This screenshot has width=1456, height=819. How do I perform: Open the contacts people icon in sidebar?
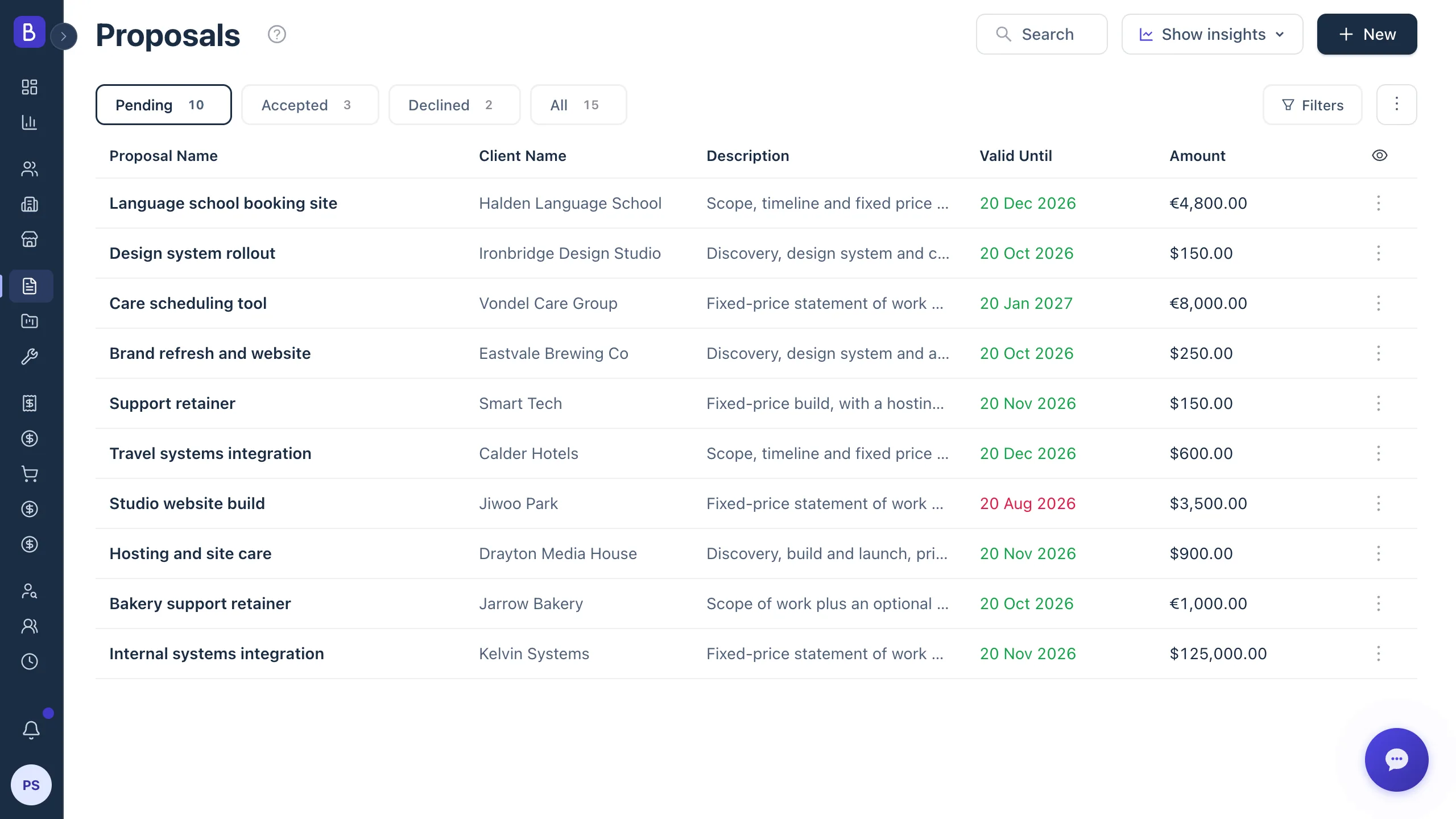tap(30, 169)
